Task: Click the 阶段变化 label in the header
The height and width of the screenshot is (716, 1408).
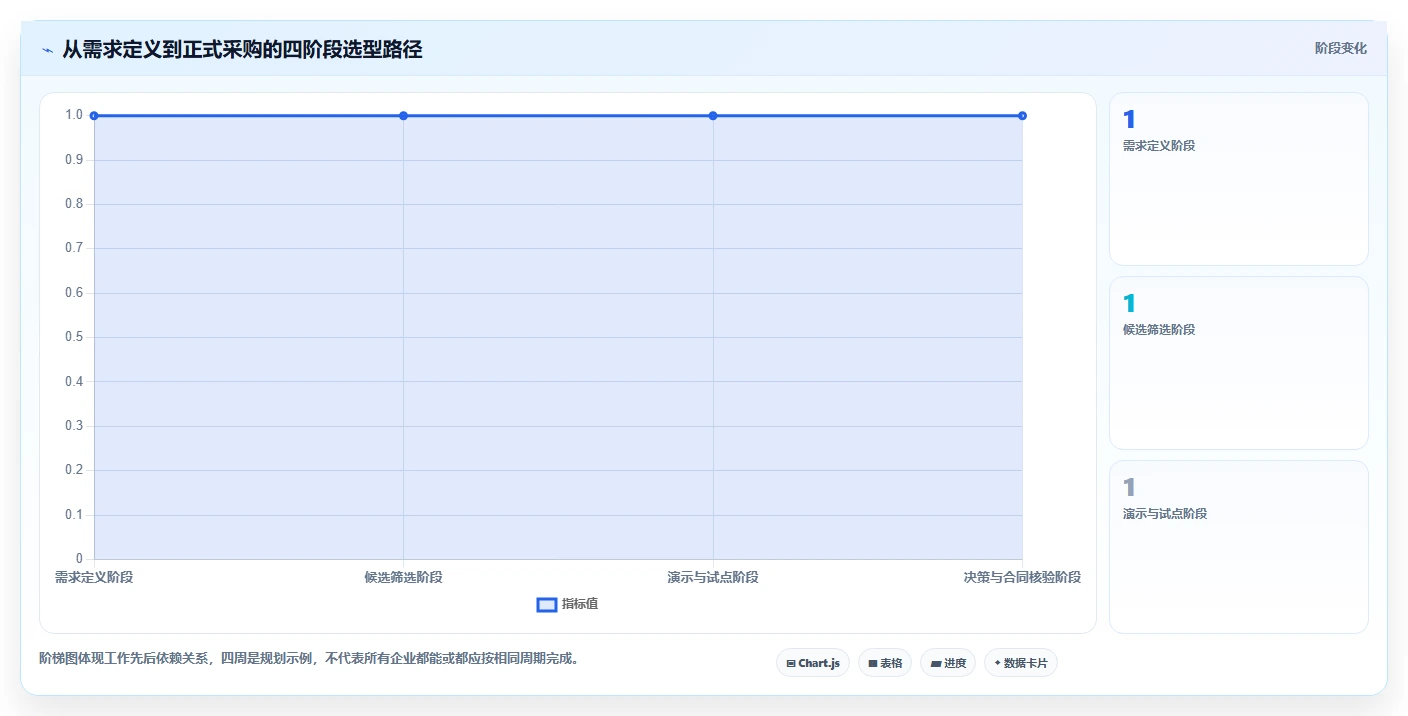Action: click(x=1341, y=48)
